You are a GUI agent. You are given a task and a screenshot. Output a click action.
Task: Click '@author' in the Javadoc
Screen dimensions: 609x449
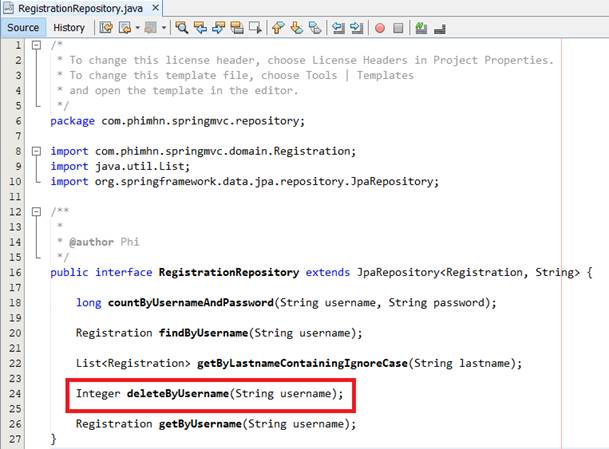click(x=91, y=242)
